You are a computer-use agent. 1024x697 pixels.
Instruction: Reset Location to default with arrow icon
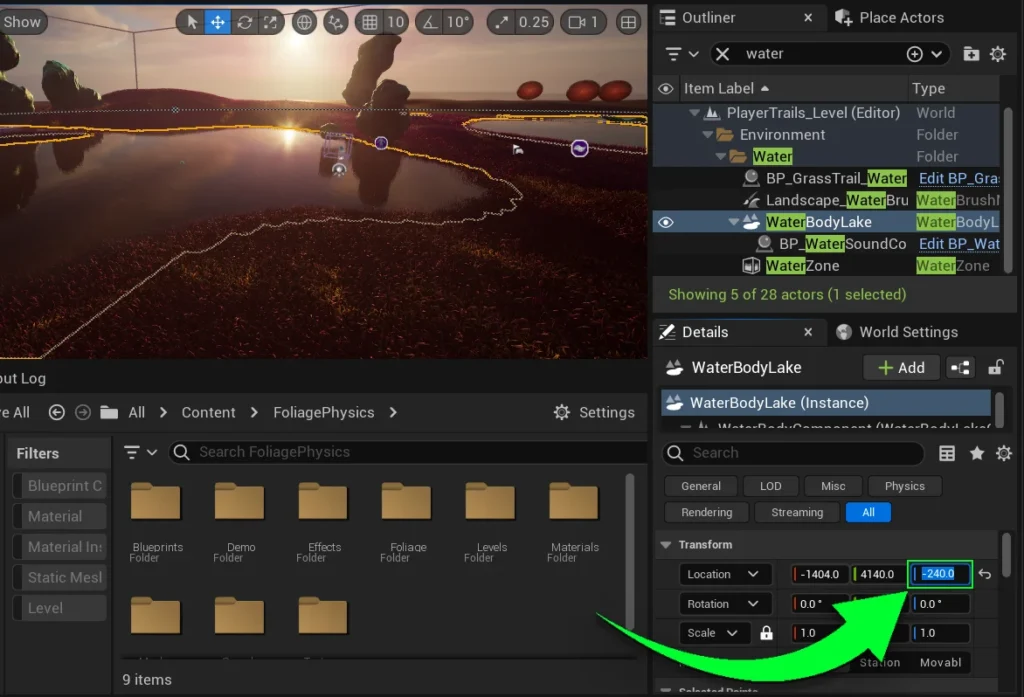(985, 574)
